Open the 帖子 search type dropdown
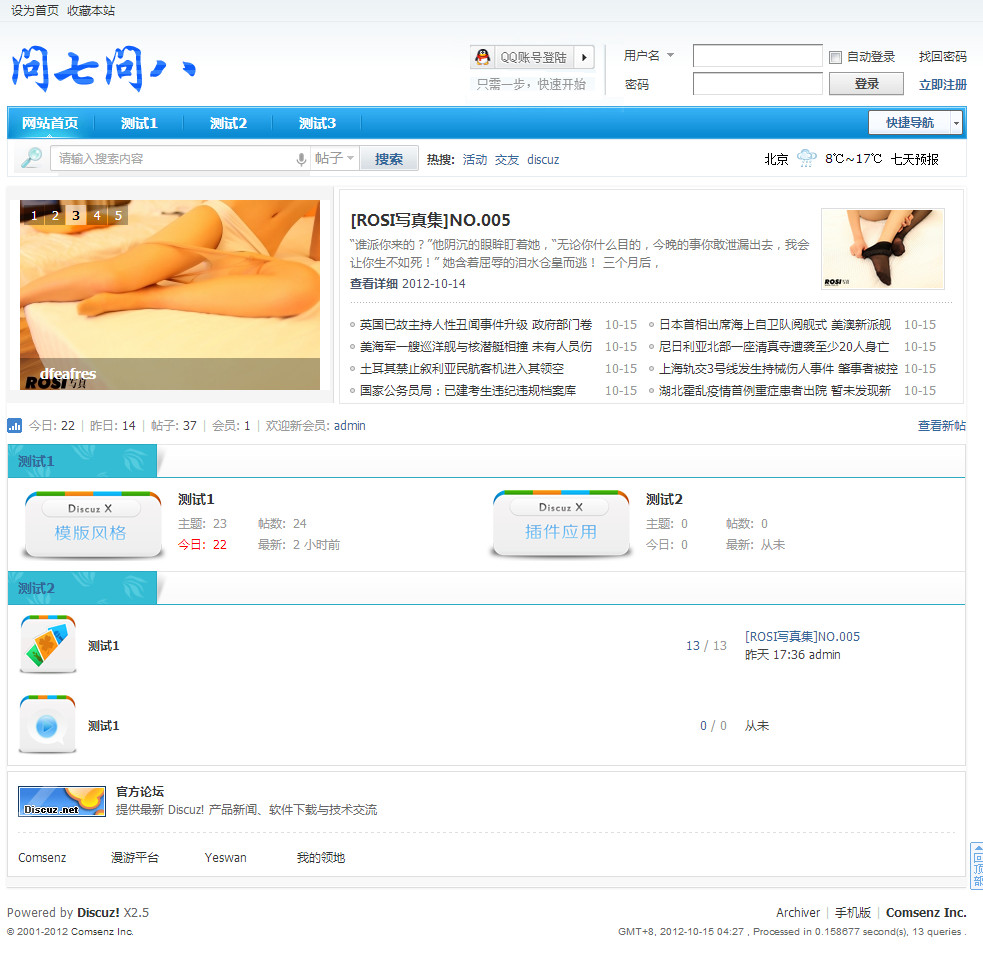 point(338,158)
